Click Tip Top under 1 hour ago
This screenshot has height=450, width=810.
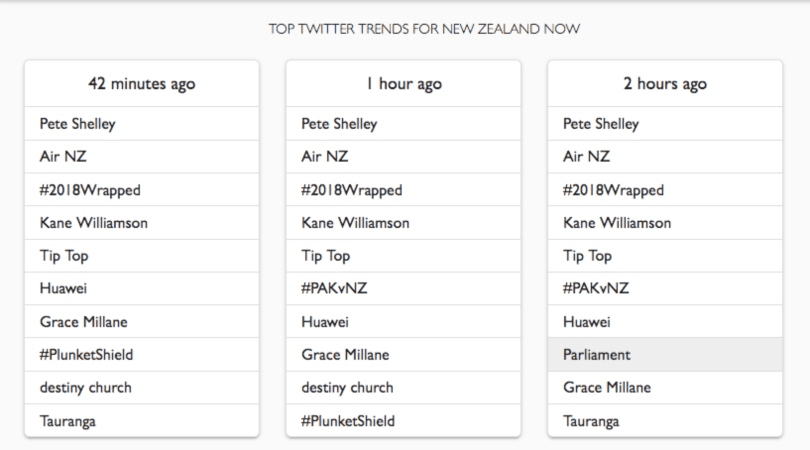(326, 256)
